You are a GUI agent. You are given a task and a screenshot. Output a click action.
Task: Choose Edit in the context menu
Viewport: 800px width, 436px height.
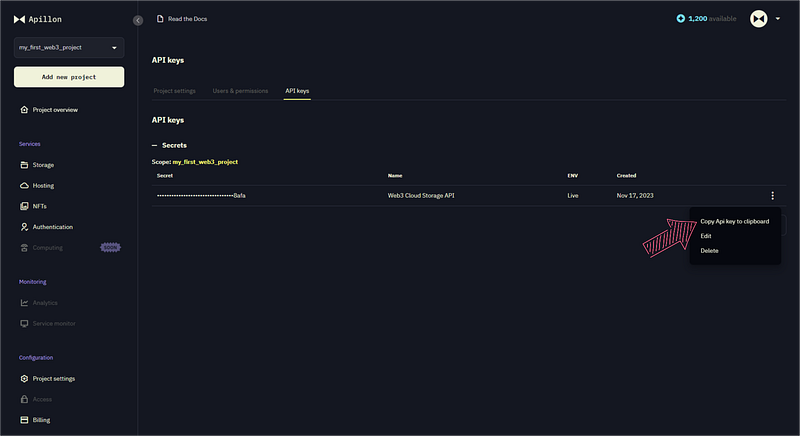(x=706, y=236)
